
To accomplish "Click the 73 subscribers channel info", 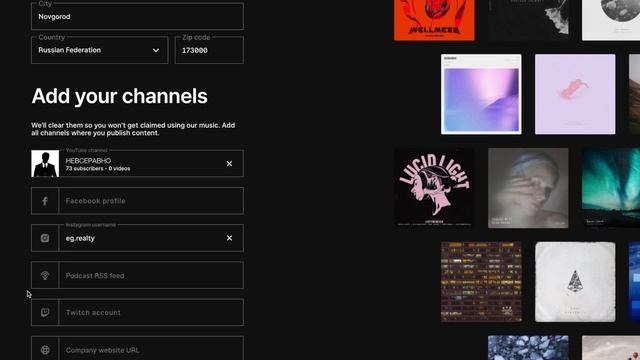I will pyautogui.click(x=98, y=169).
